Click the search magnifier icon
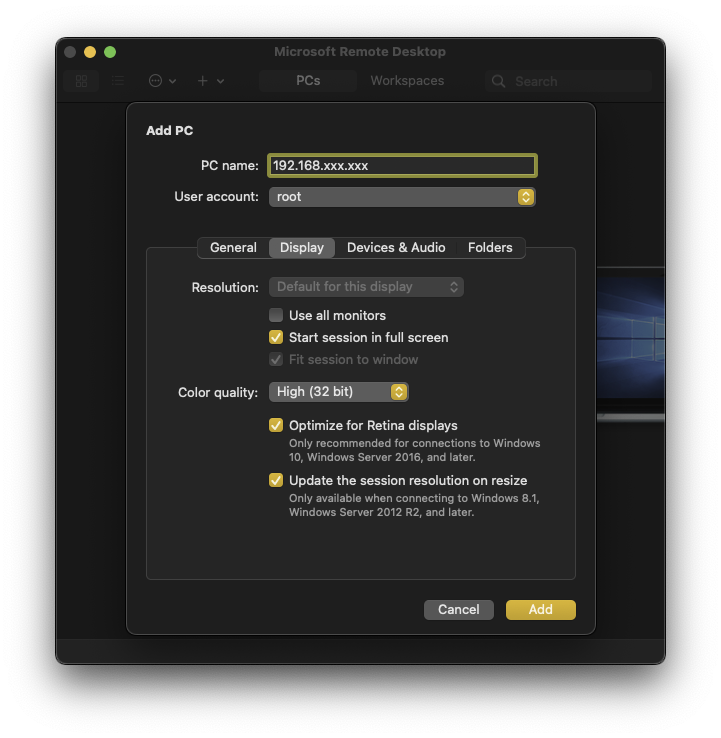The width and height of the screenshot is (721, 738). 498,81
